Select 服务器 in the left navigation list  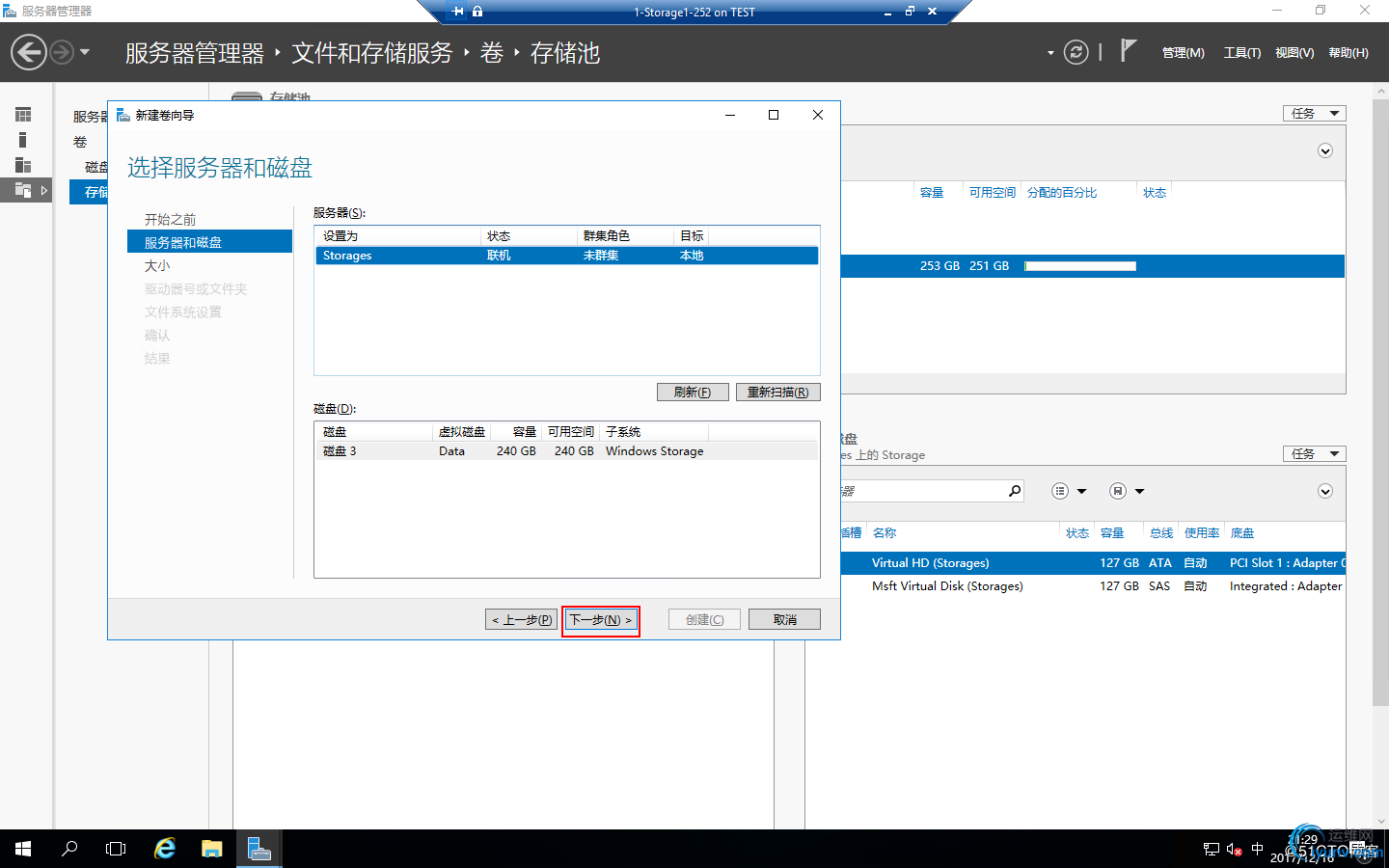point(91,117)
